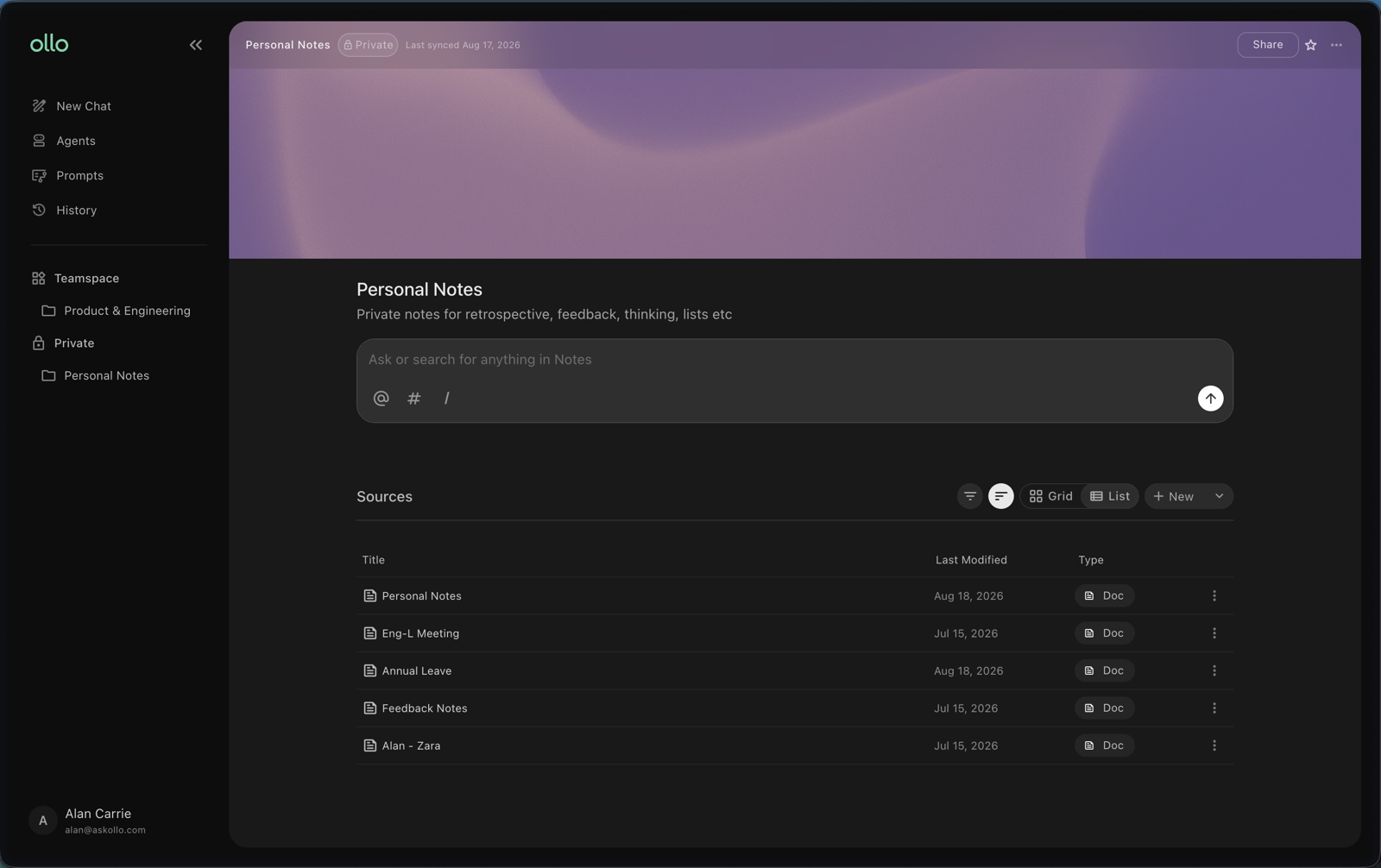The height and width of the screenshot is (868, 1381).
Task: Open the three-dot menu for Annual Leave
Action: [1214, 670]
